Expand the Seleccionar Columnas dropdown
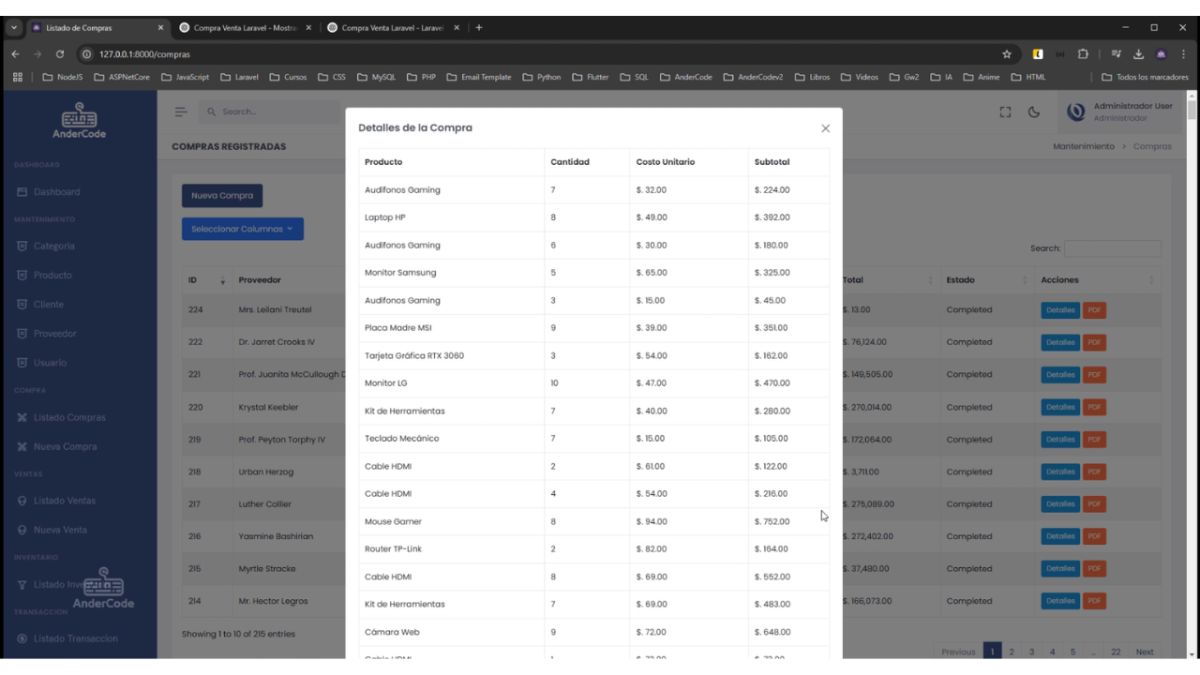 [242, 229]
